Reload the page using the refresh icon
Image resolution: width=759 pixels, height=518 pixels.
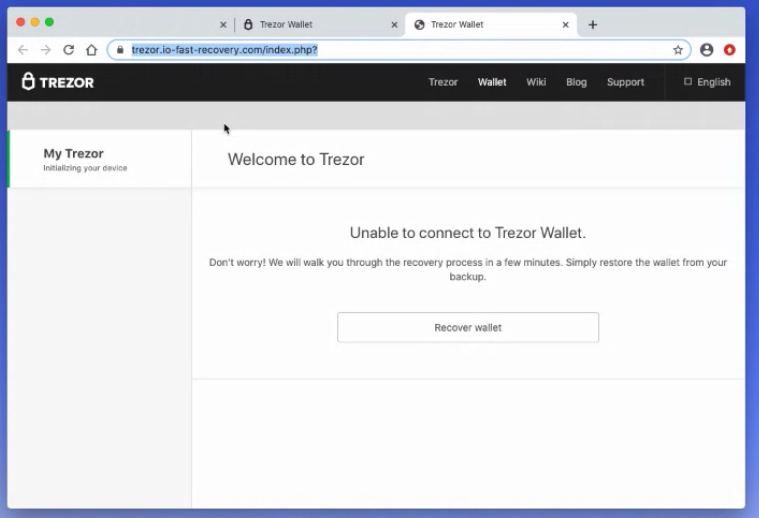point(69,50)
